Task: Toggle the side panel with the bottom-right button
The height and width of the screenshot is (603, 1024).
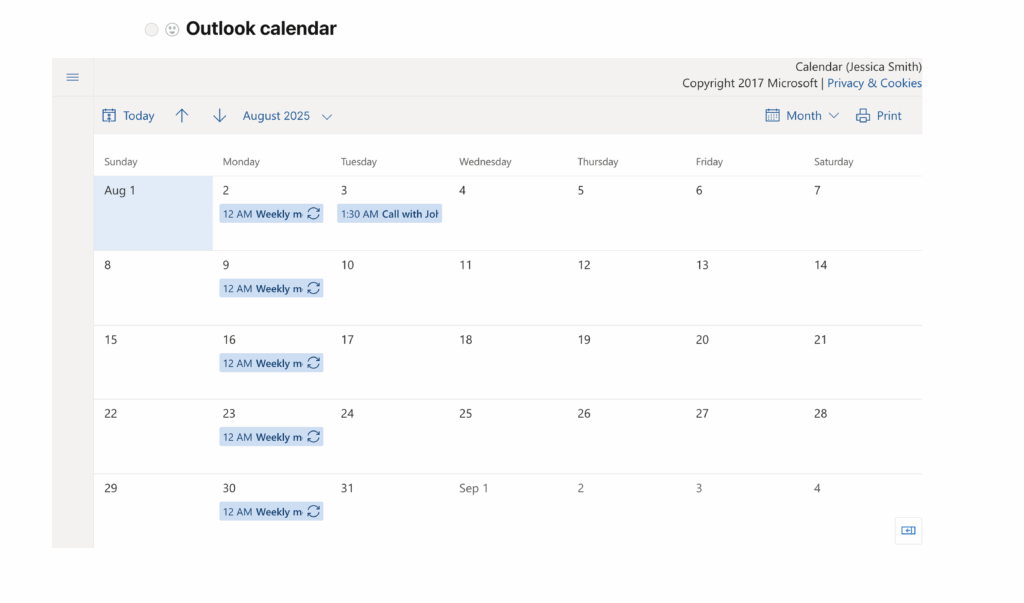Action: (908, 531)
